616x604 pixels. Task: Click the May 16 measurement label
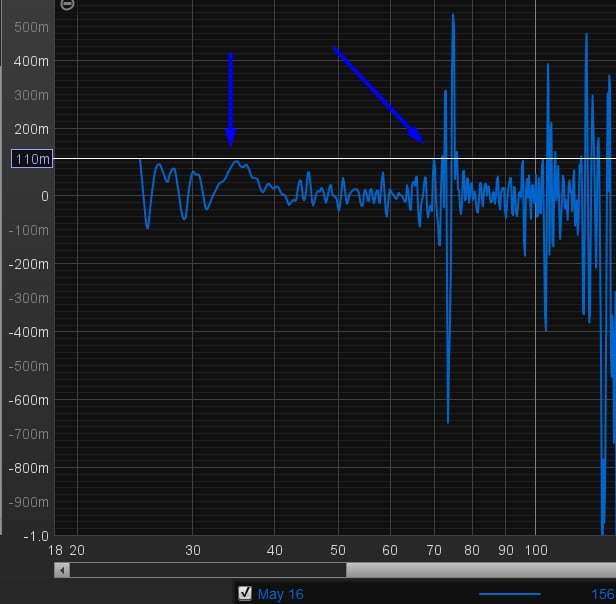(280, 594)
